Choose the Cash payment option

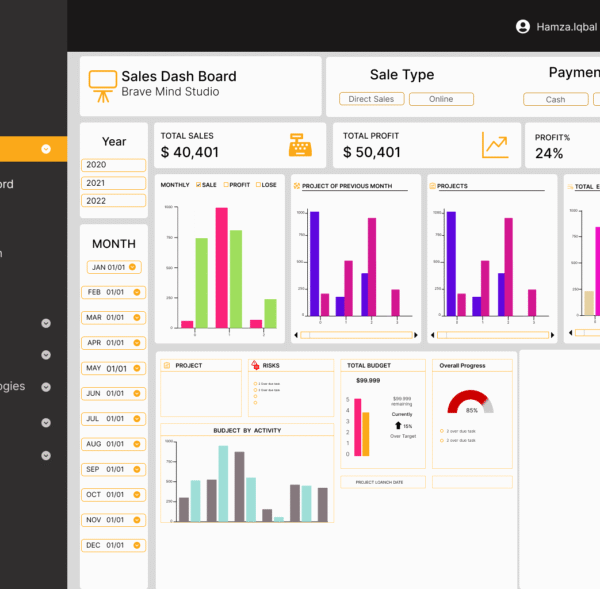tap(555, 99)
